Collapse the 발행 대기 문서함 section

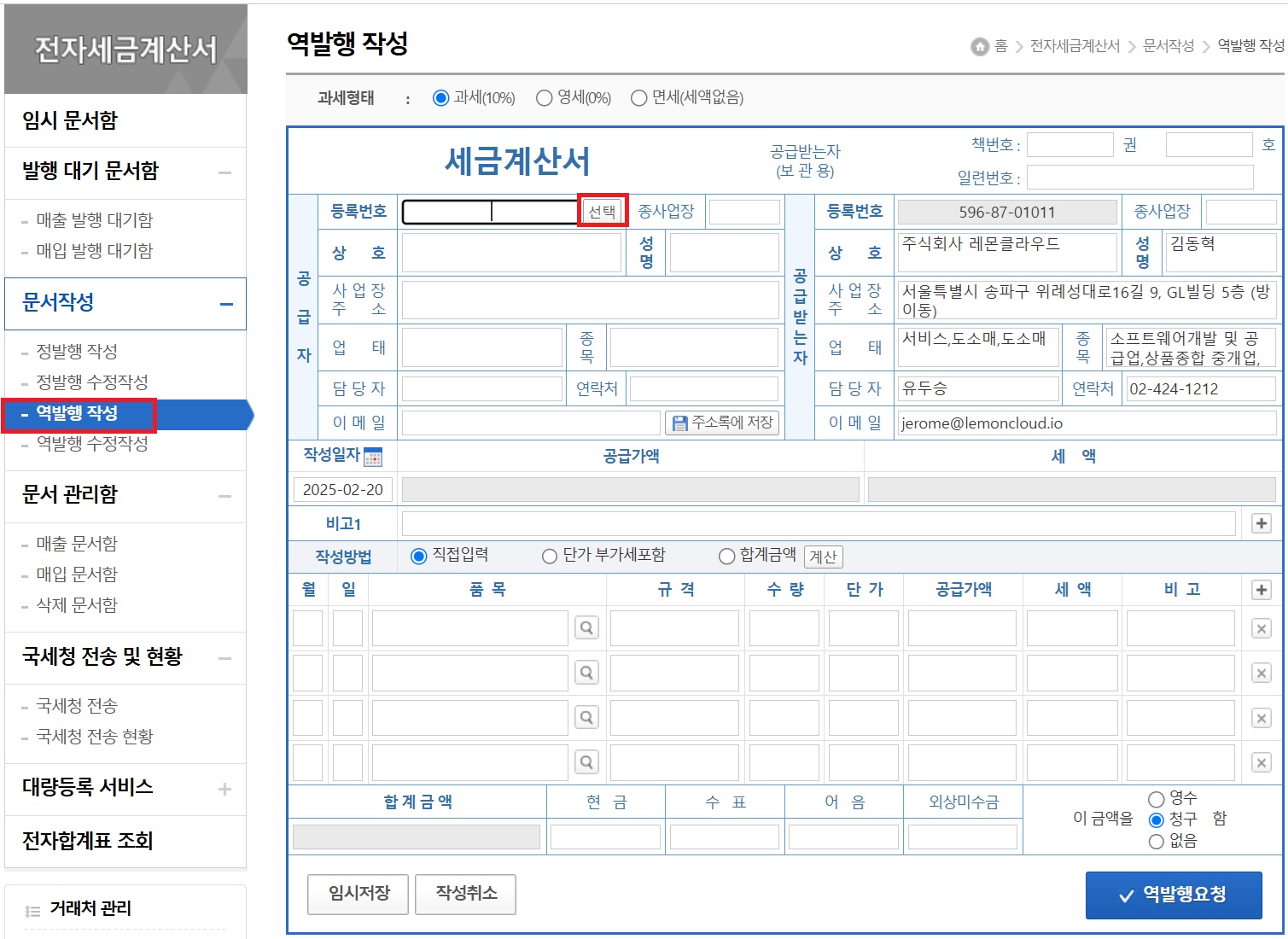pyautogui.click(x=224, y=172)
